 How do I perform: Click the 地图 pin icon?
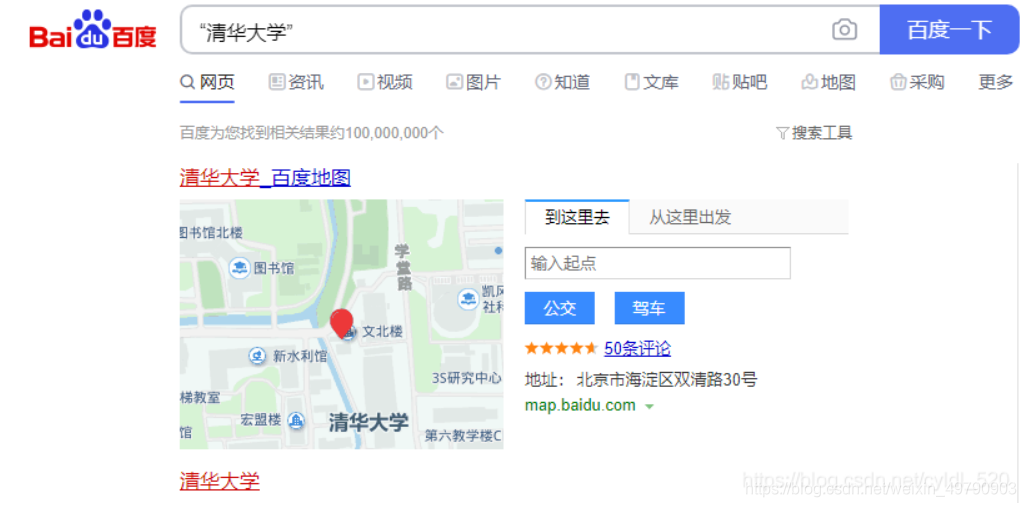point(809,82)
